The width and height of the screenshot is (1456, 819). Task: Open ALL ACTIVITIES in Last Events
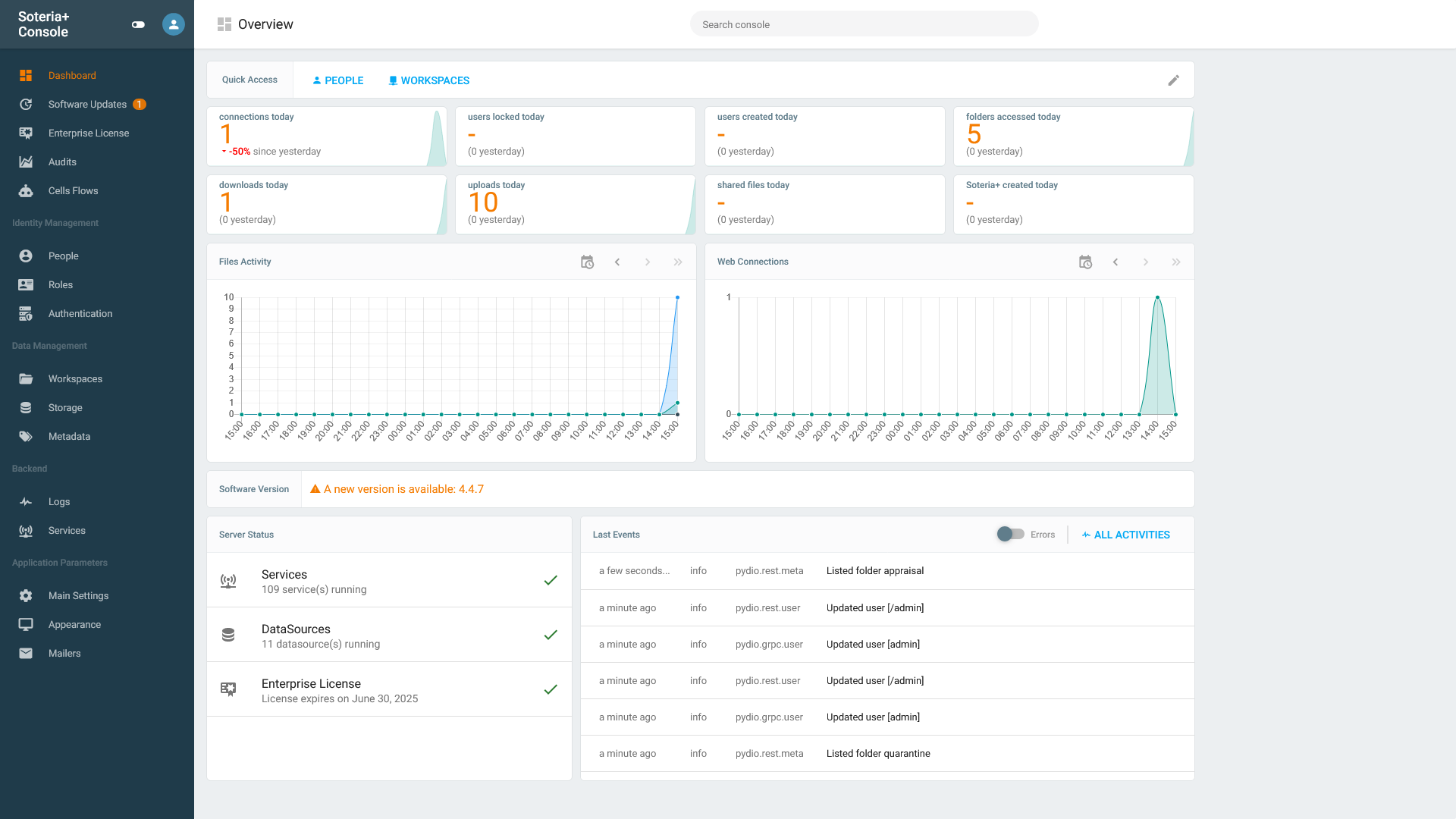click(1125, 535)
